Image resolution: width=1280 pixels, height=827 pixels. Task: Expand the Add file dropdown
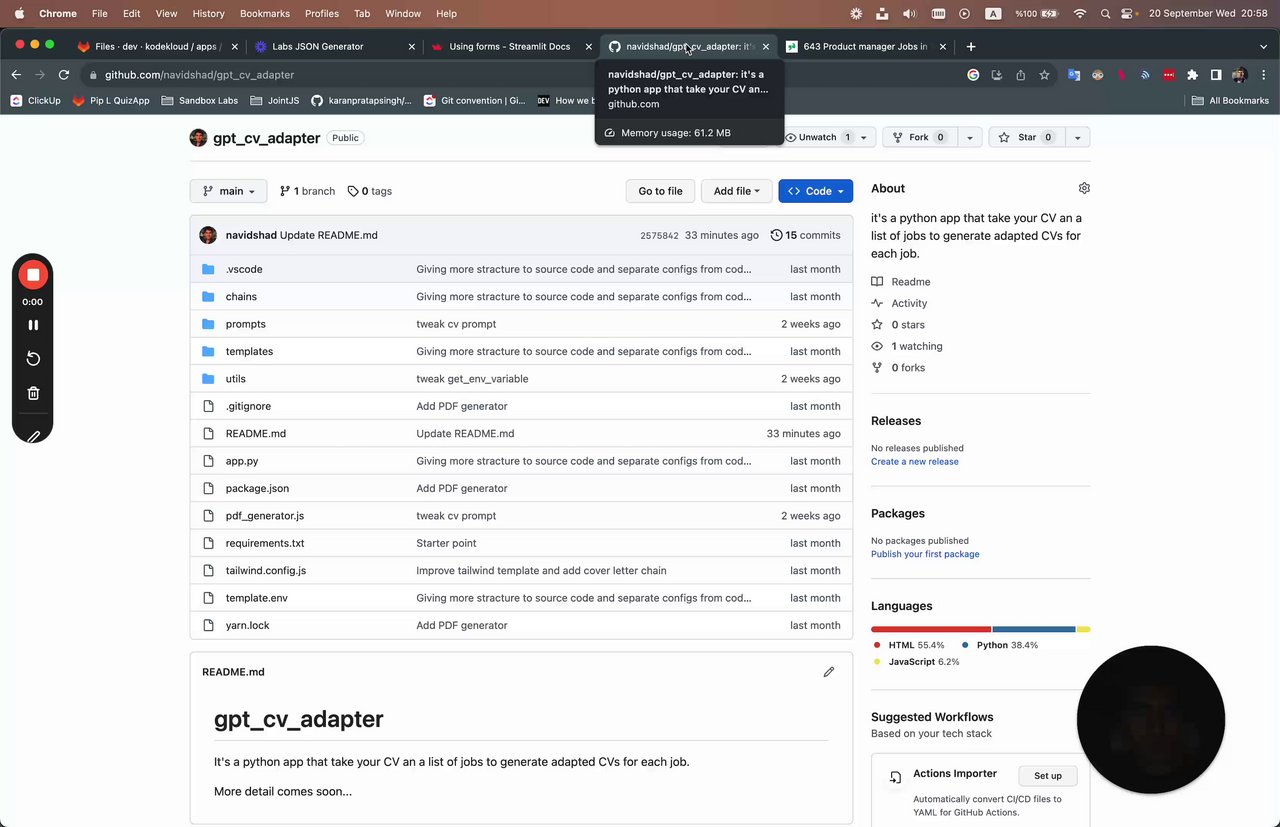point(737,191)
